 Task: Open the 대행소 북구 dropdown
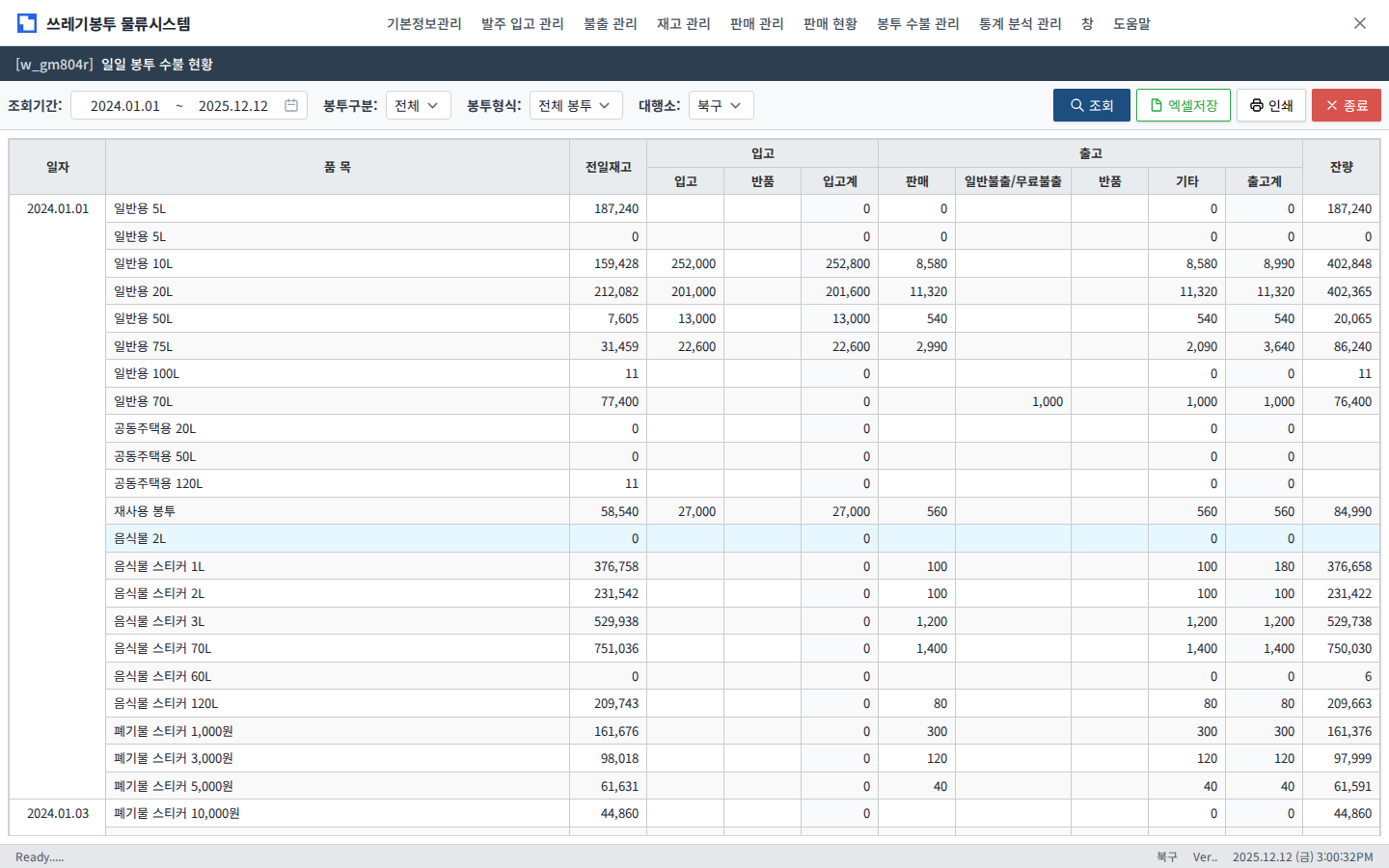tap(721, 105)
